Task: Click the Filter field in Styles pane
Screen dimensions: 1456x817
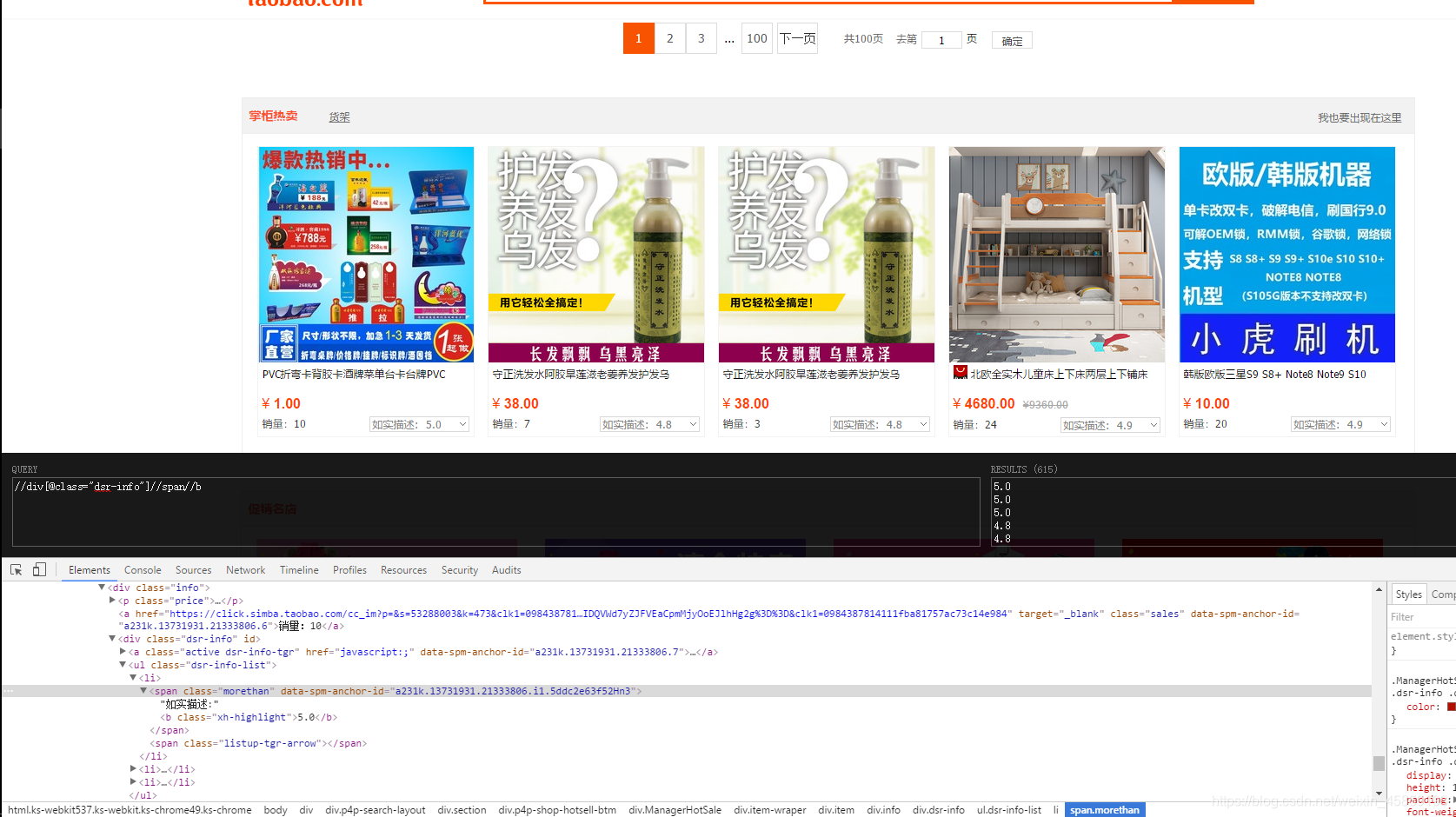Action: (x=1422, y=617)
